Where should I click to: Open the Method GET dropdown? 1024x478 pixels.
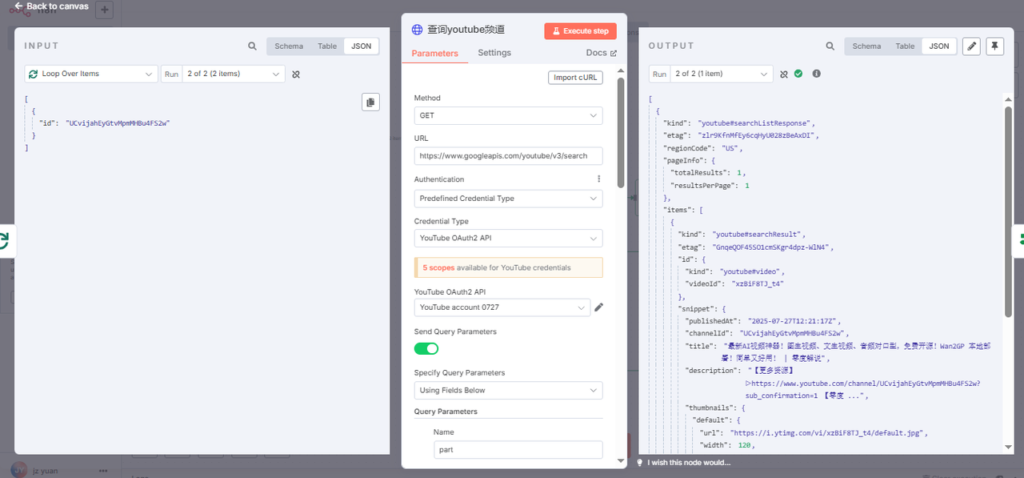(x=508, y=116)
